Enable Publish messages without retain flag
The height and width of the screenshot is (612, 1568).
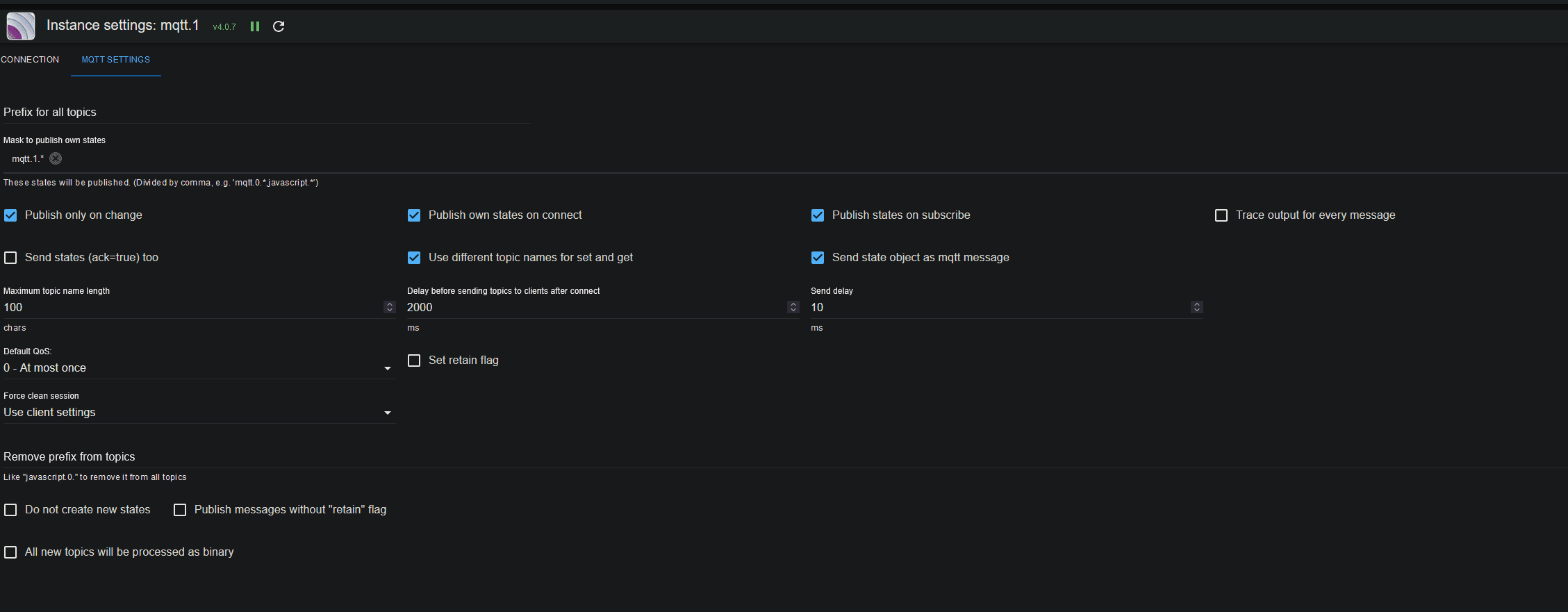[180, 510]
